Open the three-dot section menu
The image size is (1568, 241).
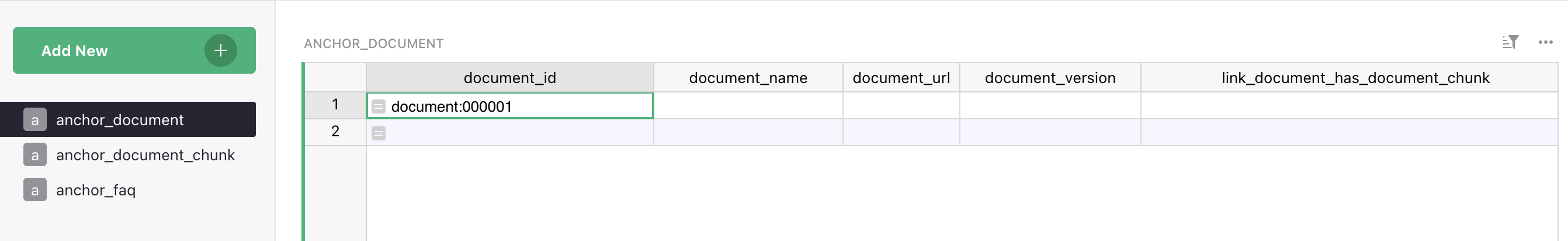pyautogui.click(x=1545, y=42)
